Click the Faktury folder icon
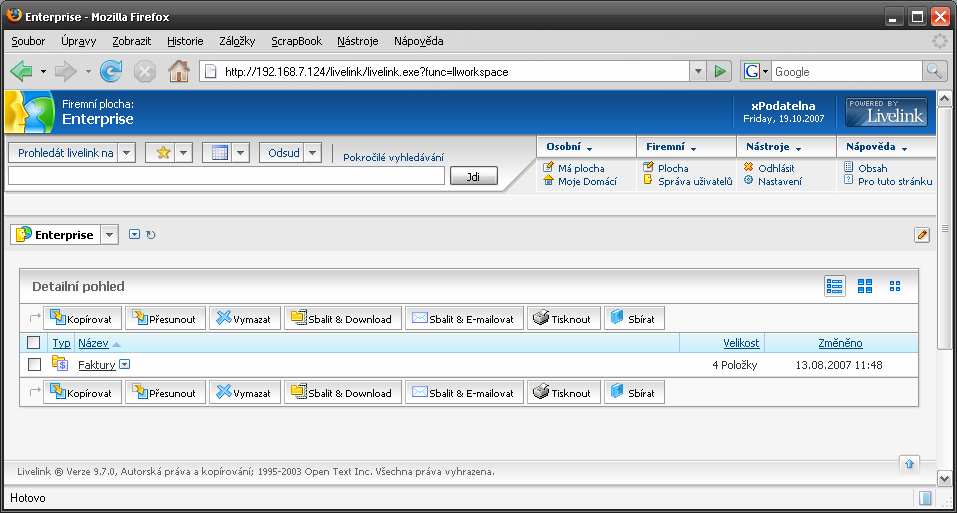The width and height of the screenshot is (957, 513). point(60,364)
